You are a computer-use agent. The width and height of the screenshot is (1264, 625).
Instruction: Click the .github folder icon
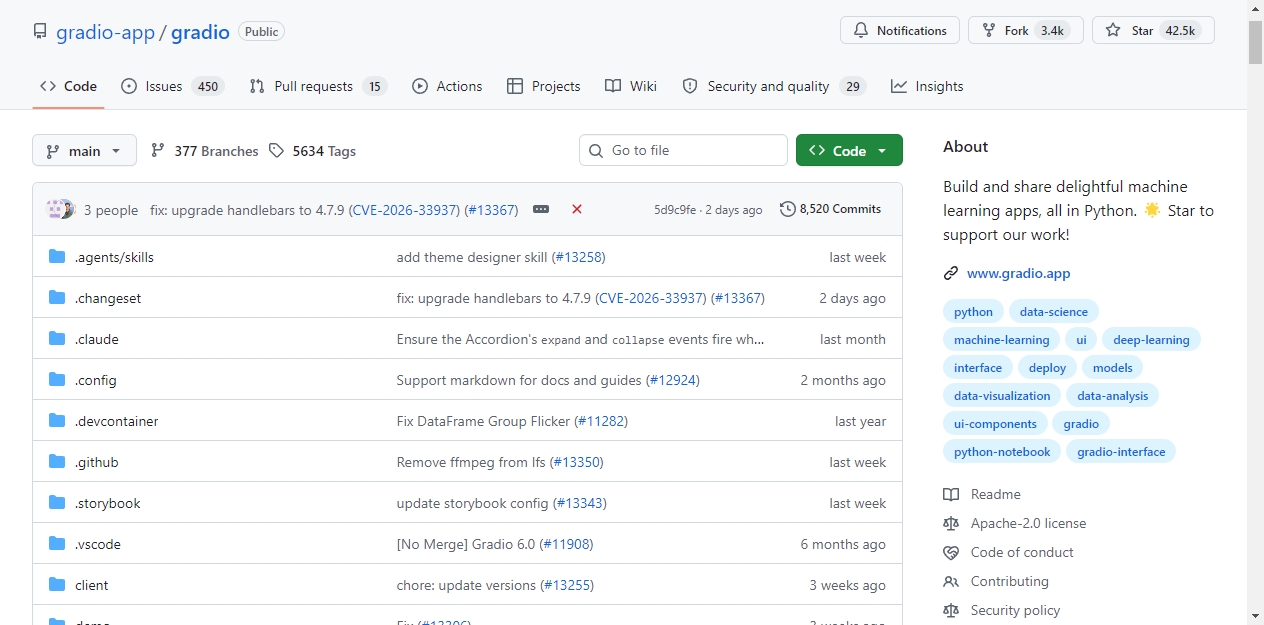[57, 462]
